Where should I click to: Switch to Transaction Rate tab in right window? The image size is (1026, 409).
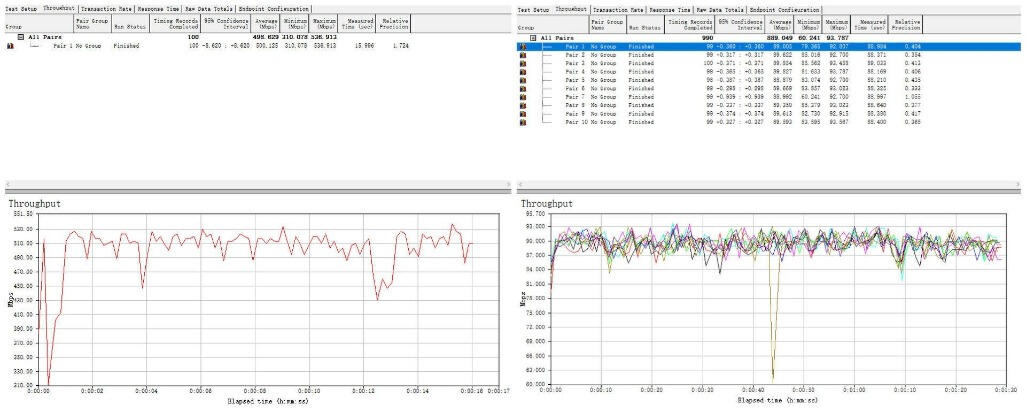tap(618, 10)
